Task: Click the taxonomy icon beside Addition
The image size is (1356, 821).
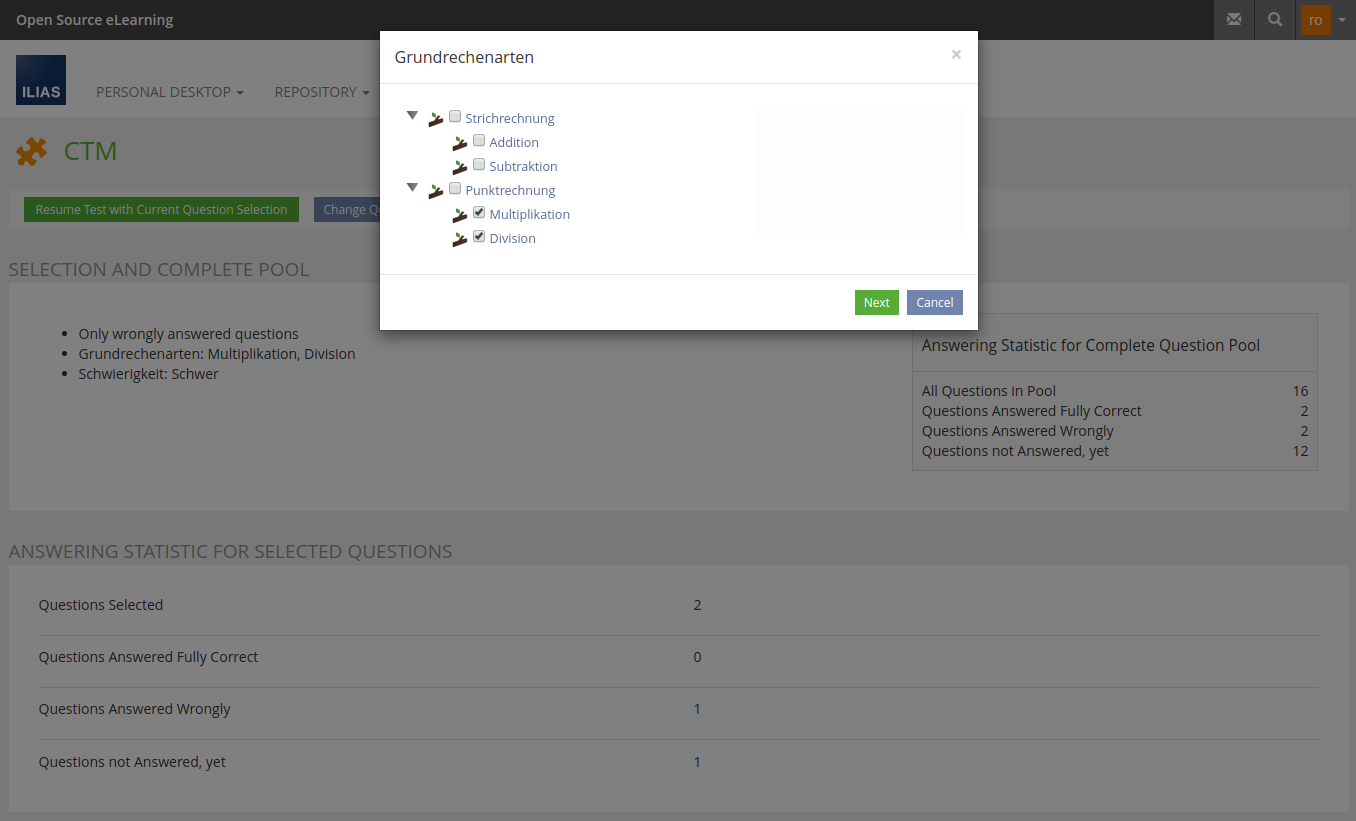Action: [x=460, y=143]
